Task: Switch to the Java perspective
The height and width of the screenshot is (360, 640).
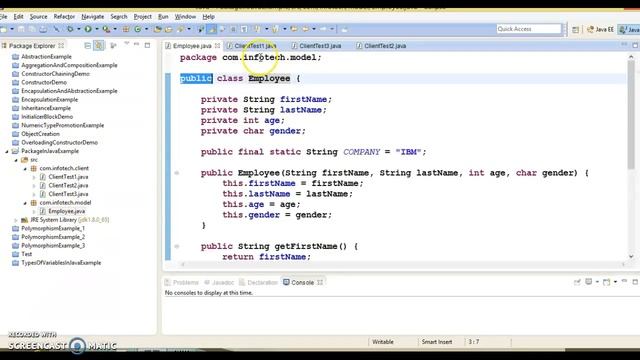Action: pos(629,29)
